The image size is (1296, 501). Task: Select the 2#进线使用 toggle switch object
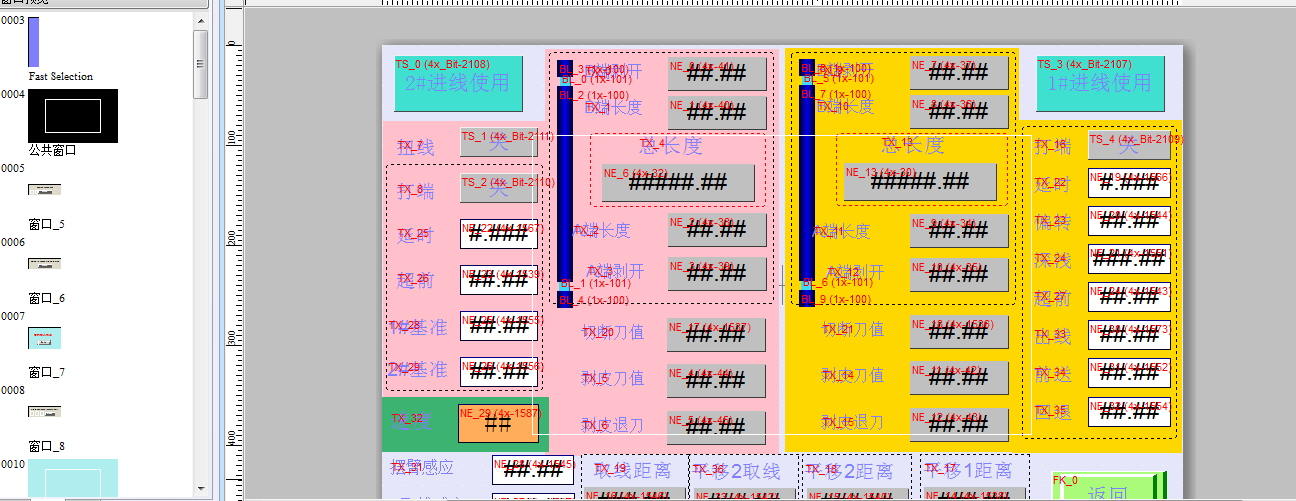click(x=458, y=83)
